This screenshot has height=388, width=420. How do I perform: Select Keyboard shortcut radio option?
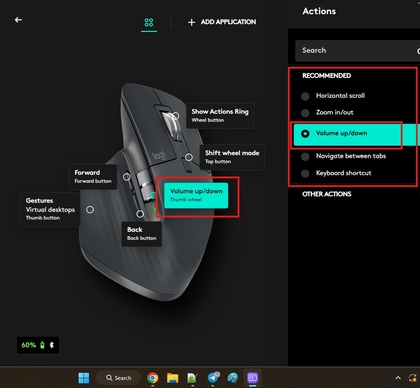(x=305, y=173)
